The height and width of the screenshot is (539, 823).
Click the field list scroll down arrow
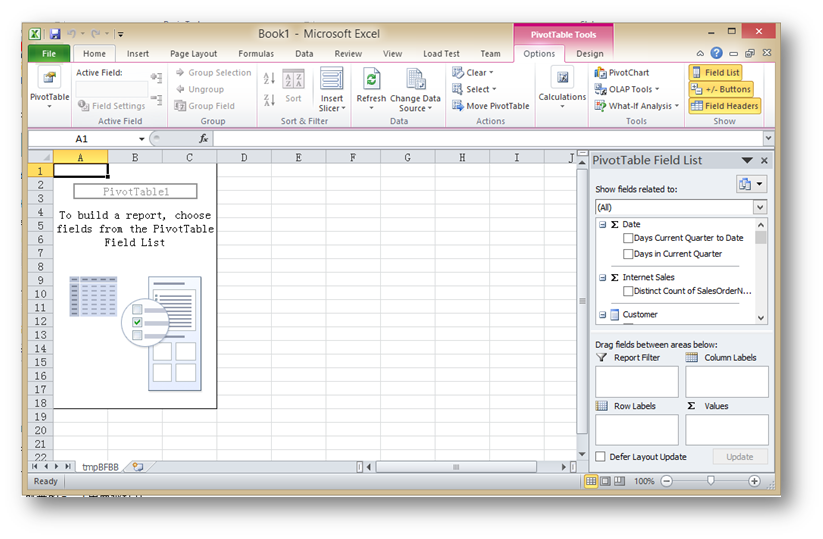click(x=761, y=318)
